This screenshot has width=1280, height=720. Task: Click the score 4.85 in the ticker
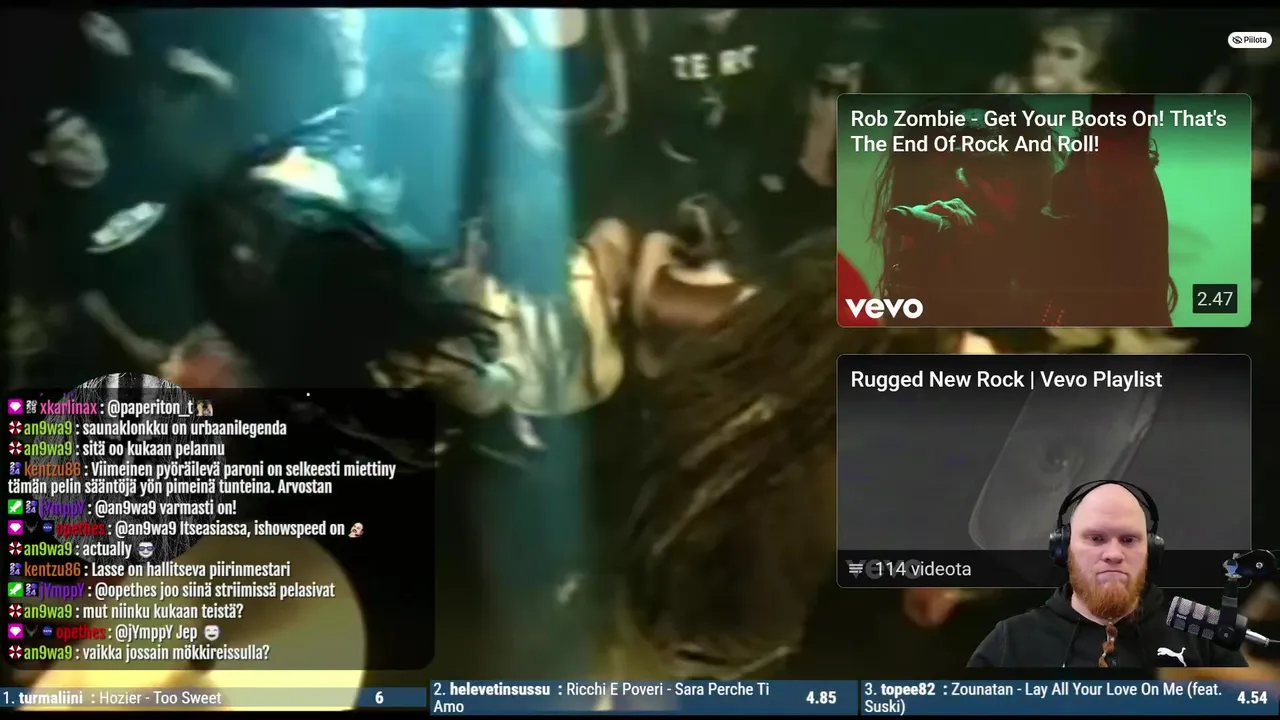pyautogui.click(x=821, y=698)
